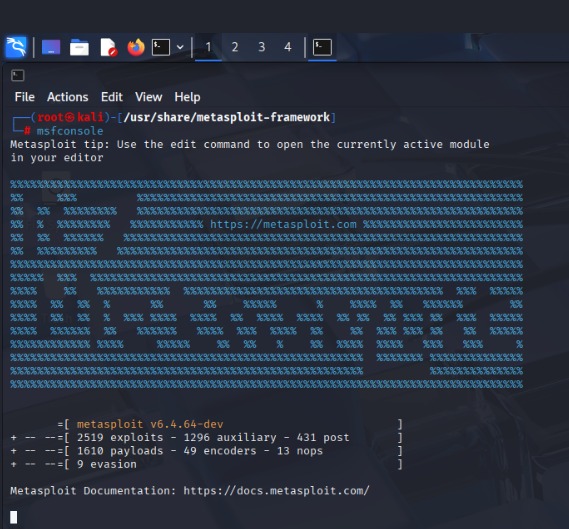Click the metasploit v6.4.64-dev version text

150,424
